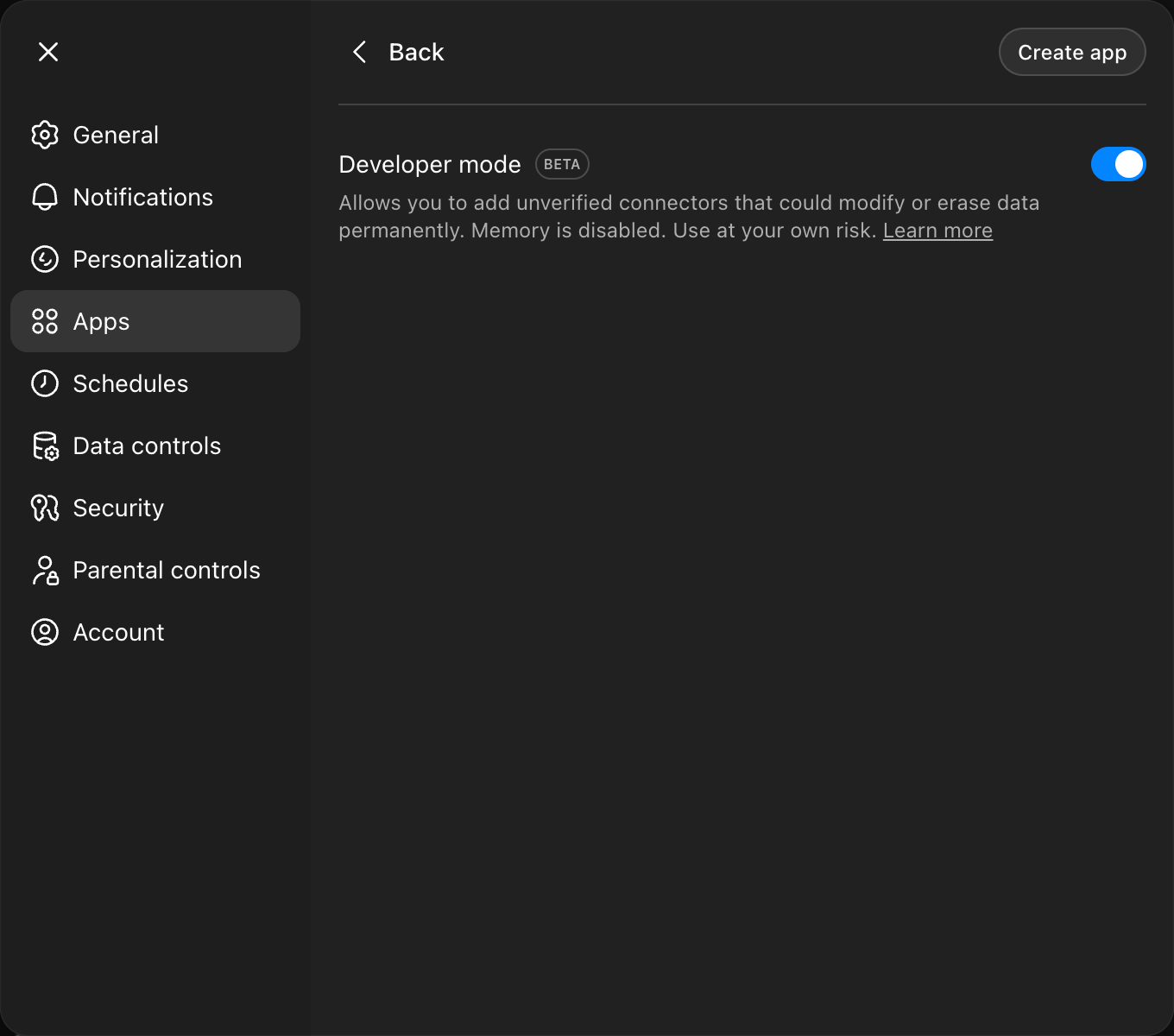Viewport: 1174px width, 1036px height.
Task: Open the Learn more link
Action: pos(937,231)
